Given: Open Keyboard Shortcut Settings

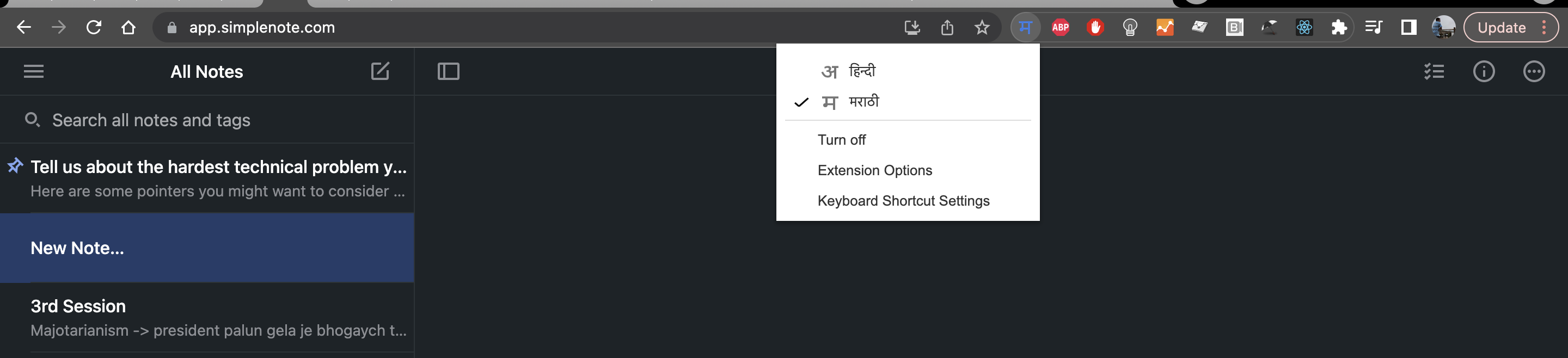Looking at the screenshot, I should click(903, 201).
